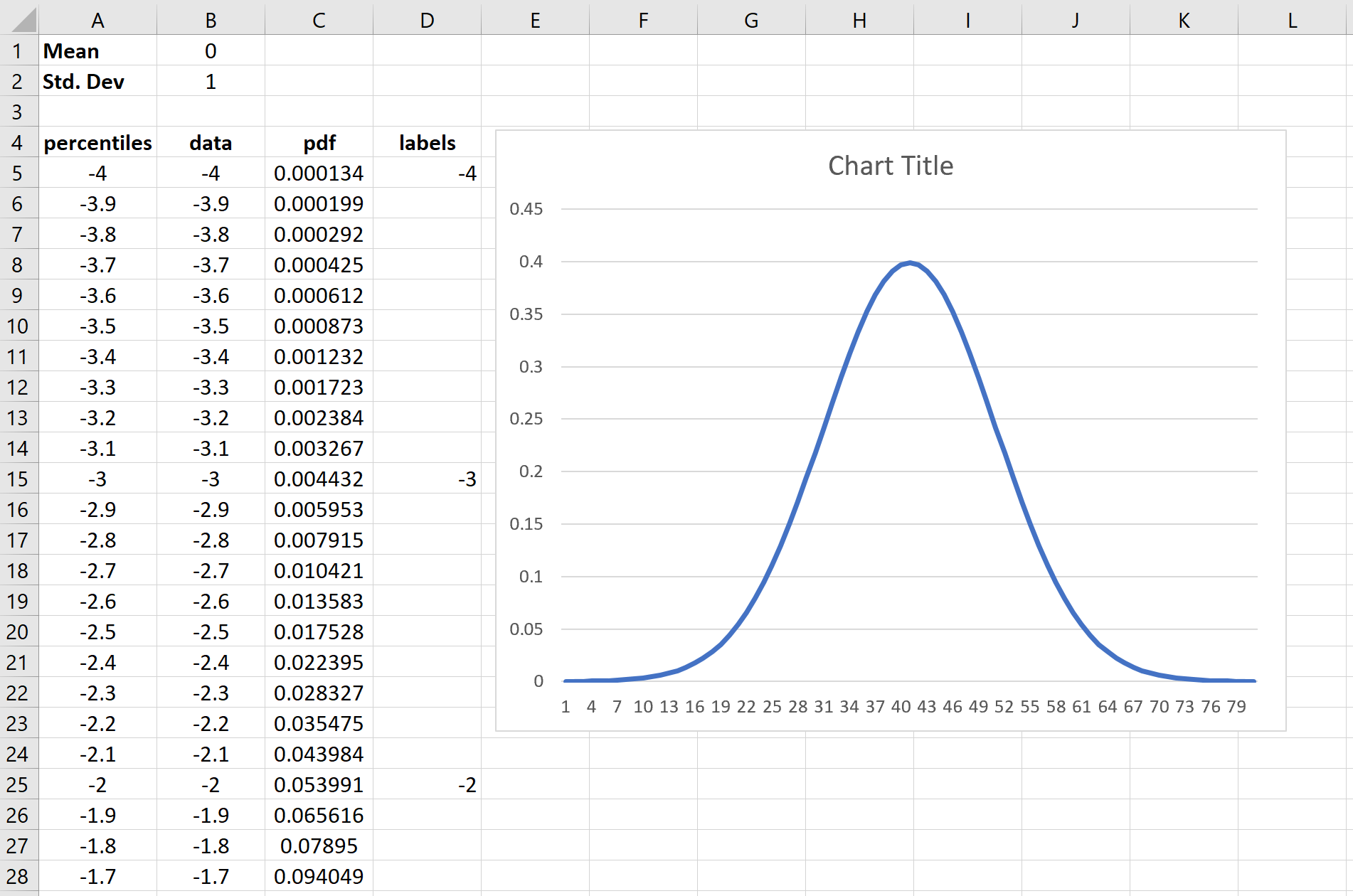Click the cell containing pdf value 0.000134

pos(318,173)
